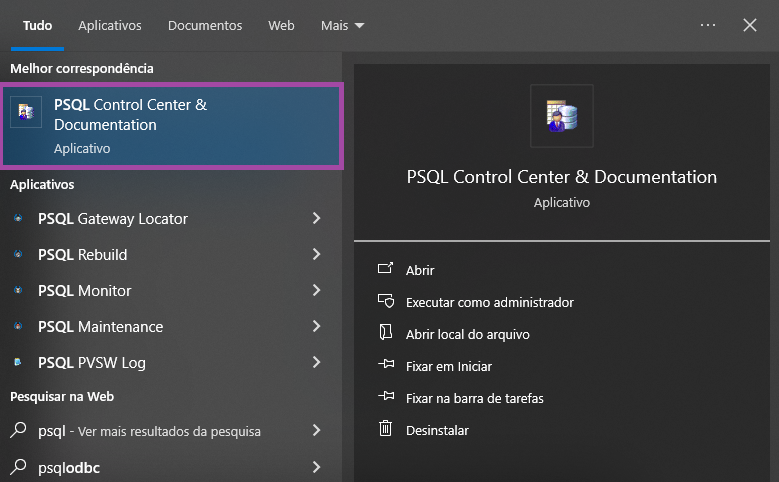This screenshot has width=779, height=482.
Task: Expand the PSQL Rebuild chevron arrow
Action: 316,254
